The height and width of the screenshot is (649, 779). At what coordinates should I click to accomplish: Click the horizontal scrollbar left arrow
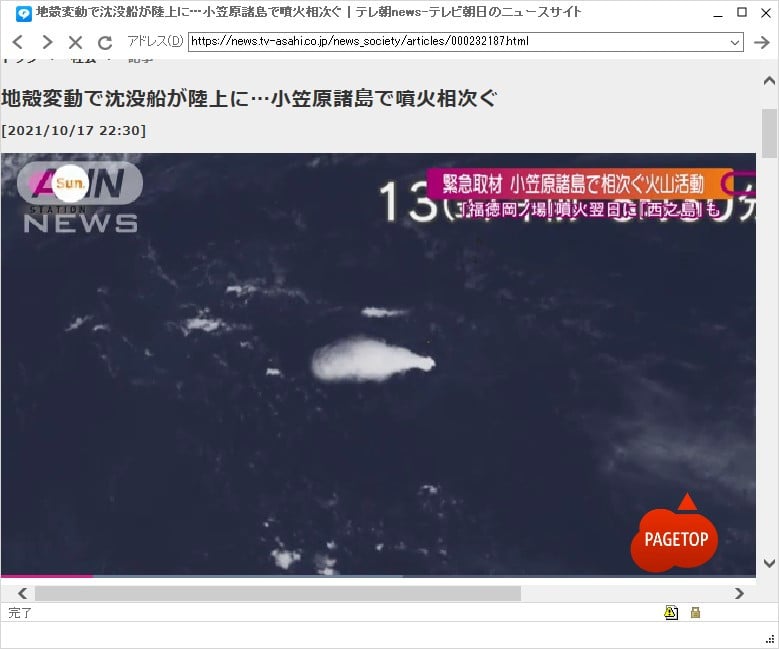click(22, 593)
